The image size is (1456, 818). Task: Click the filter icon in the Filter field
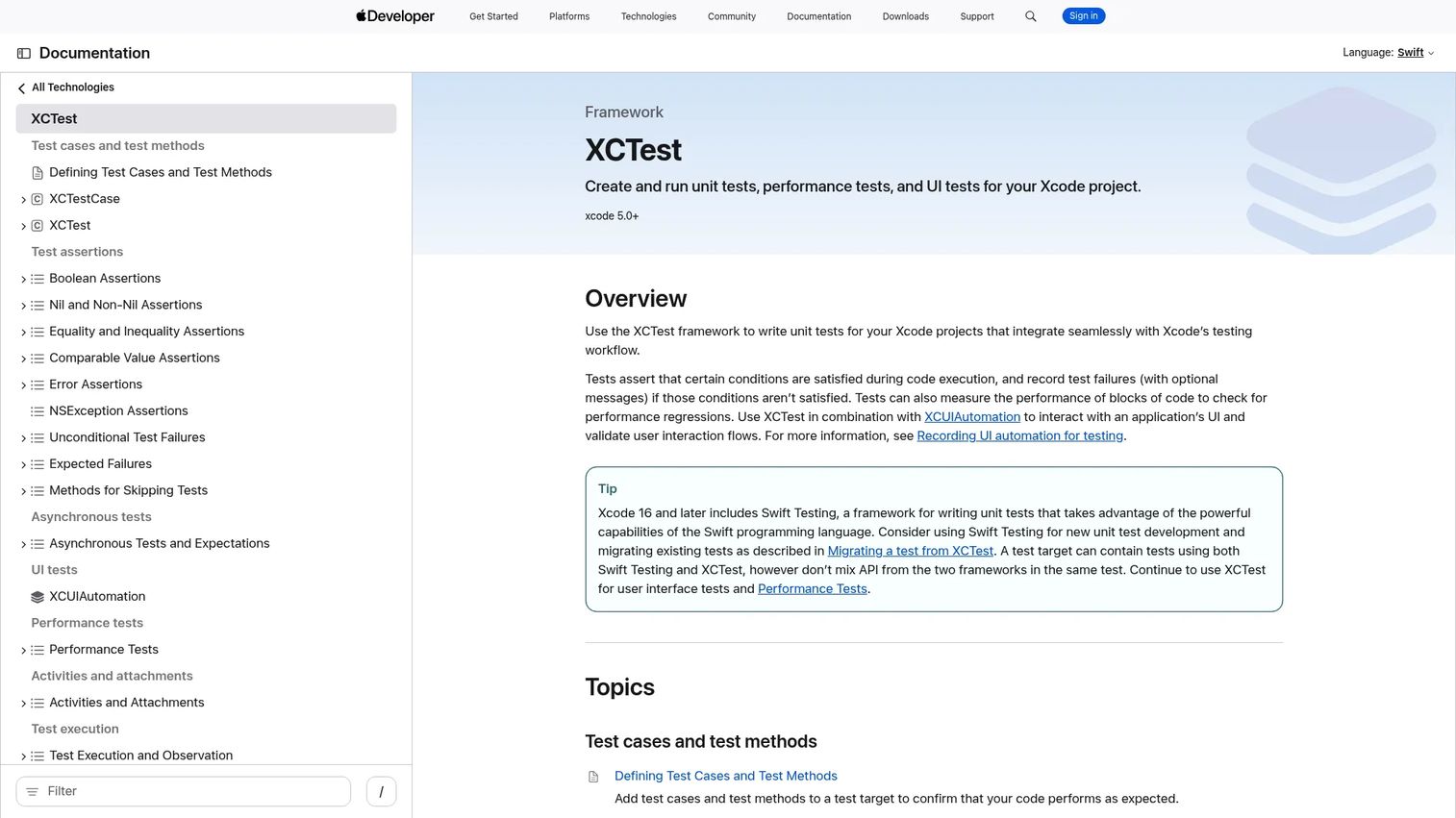(x=33, y=792)
